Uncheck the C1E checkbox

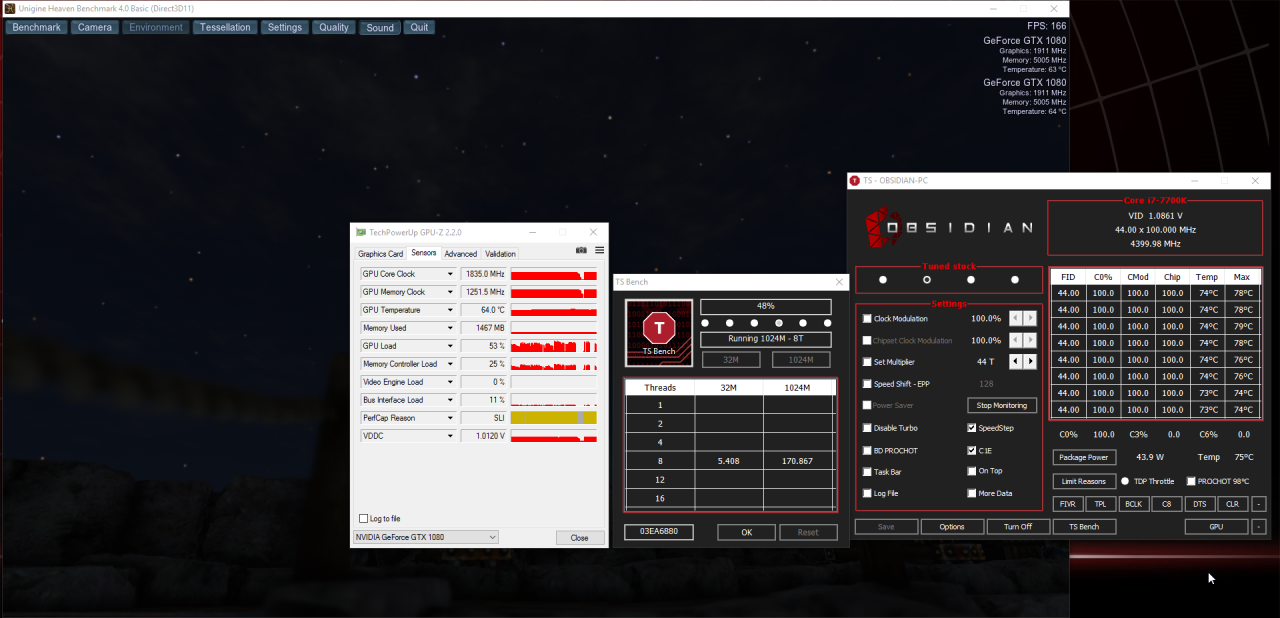point(972,450)
